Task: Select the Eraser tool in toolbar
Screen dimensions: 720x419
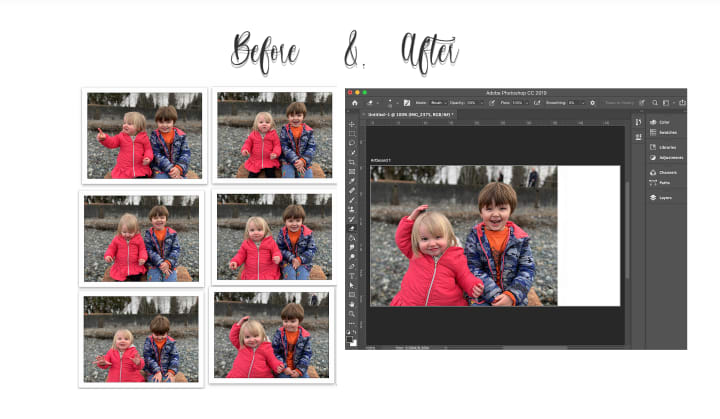Action: pos(352,228)
